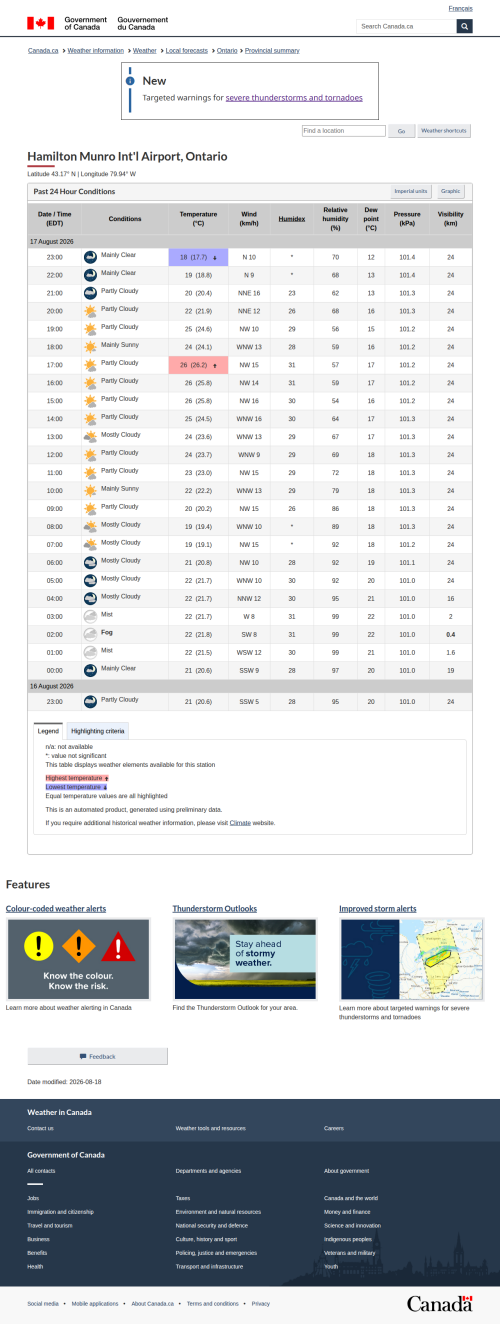
Task: Click the Canada.ca breadcrumb link
Action: click(43, 50)
